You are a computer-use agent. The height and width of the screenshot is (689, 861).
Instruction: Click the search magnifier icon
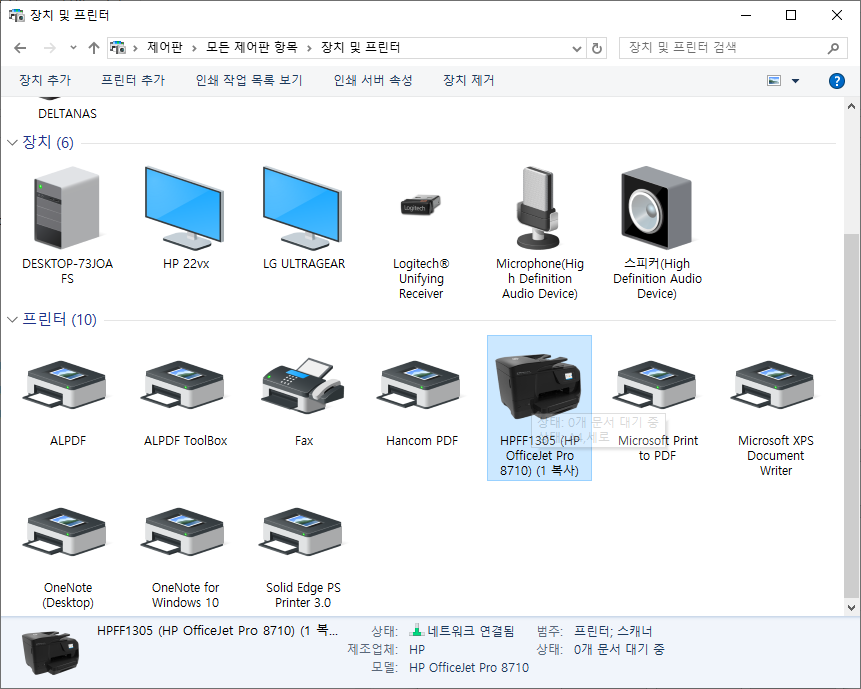tap(833, 48)
